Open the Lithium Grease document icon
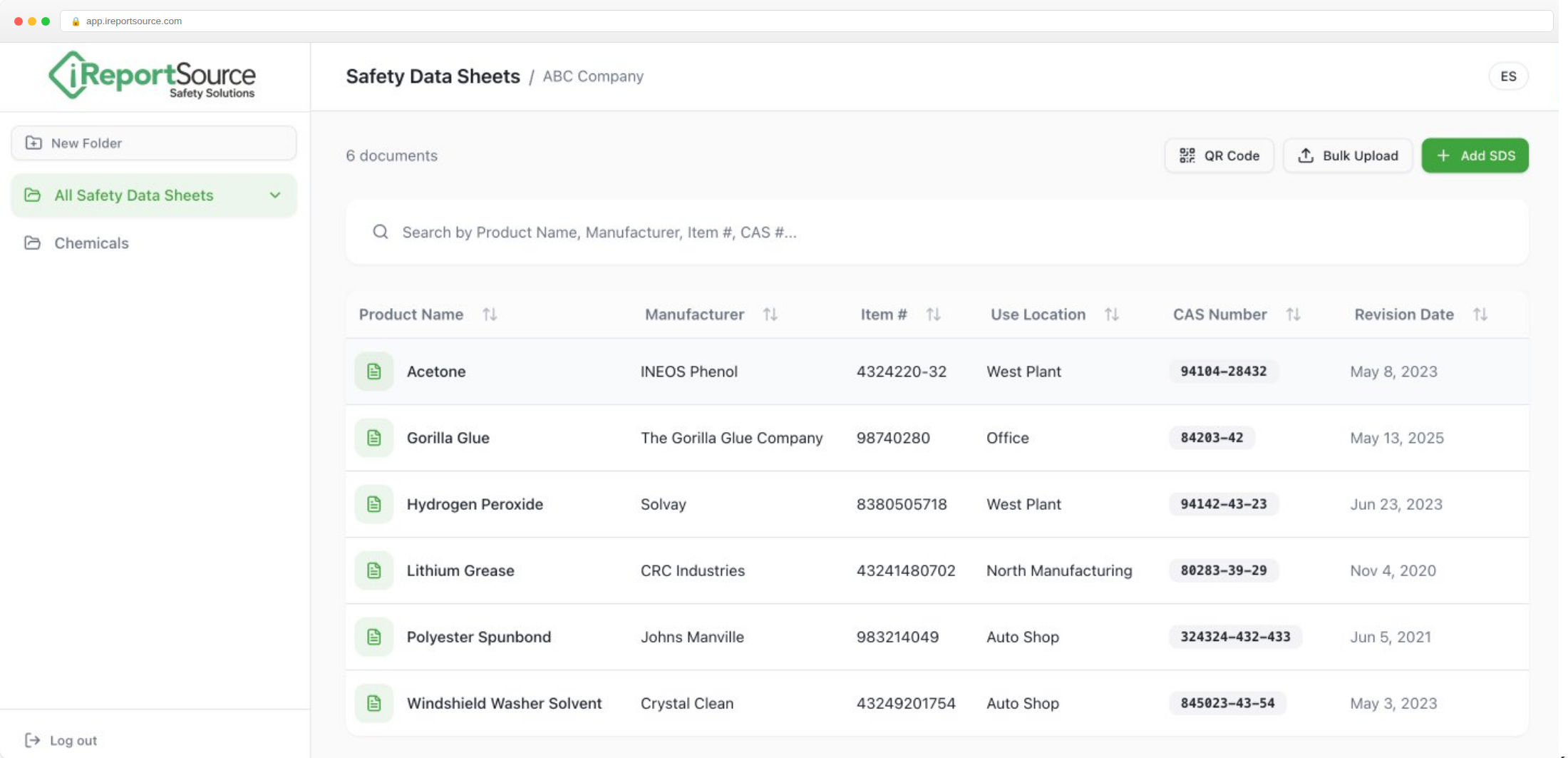This screenshot has width=1568, height=758. click(374, 570)
